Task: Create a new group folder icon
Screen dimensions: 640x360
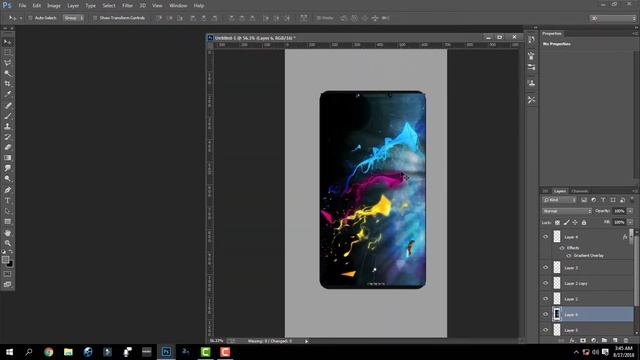Action: coord(604,340)
